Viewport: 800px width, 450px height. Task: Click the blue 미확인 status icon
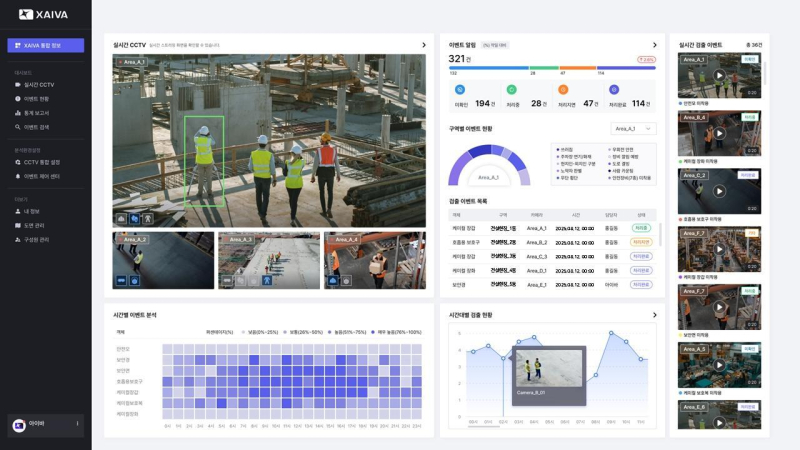click(460, 90)
